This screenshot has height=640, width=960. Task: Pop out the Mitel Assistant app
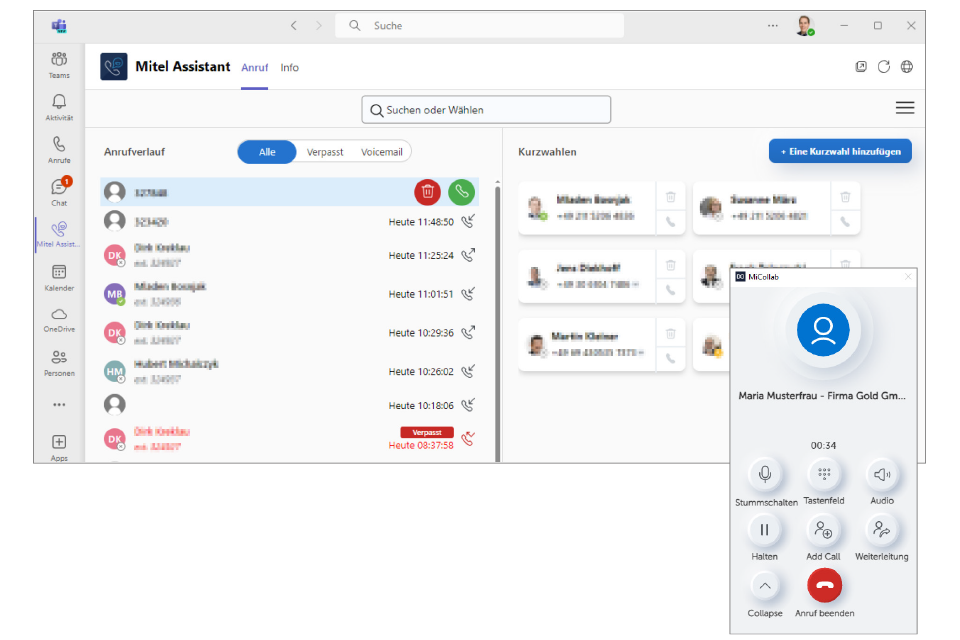(x=861, y=67)
